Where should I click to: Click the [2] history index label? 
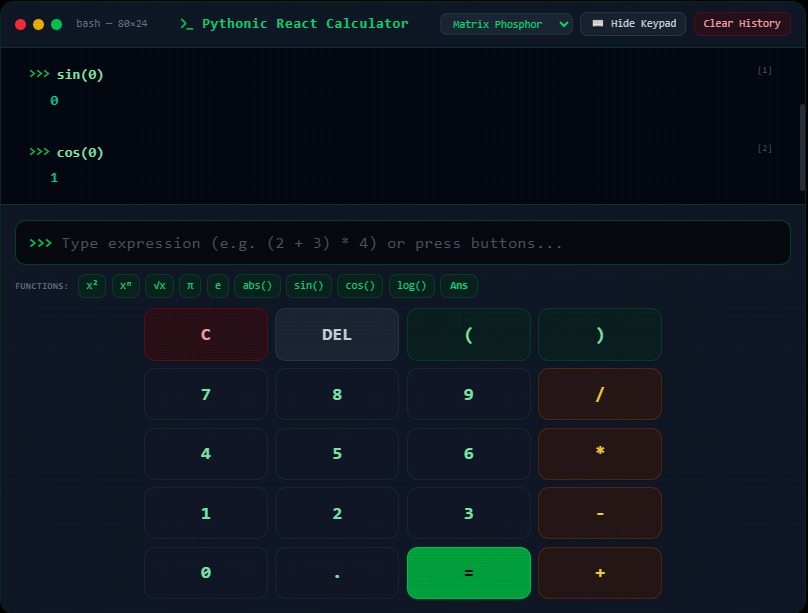765,148
